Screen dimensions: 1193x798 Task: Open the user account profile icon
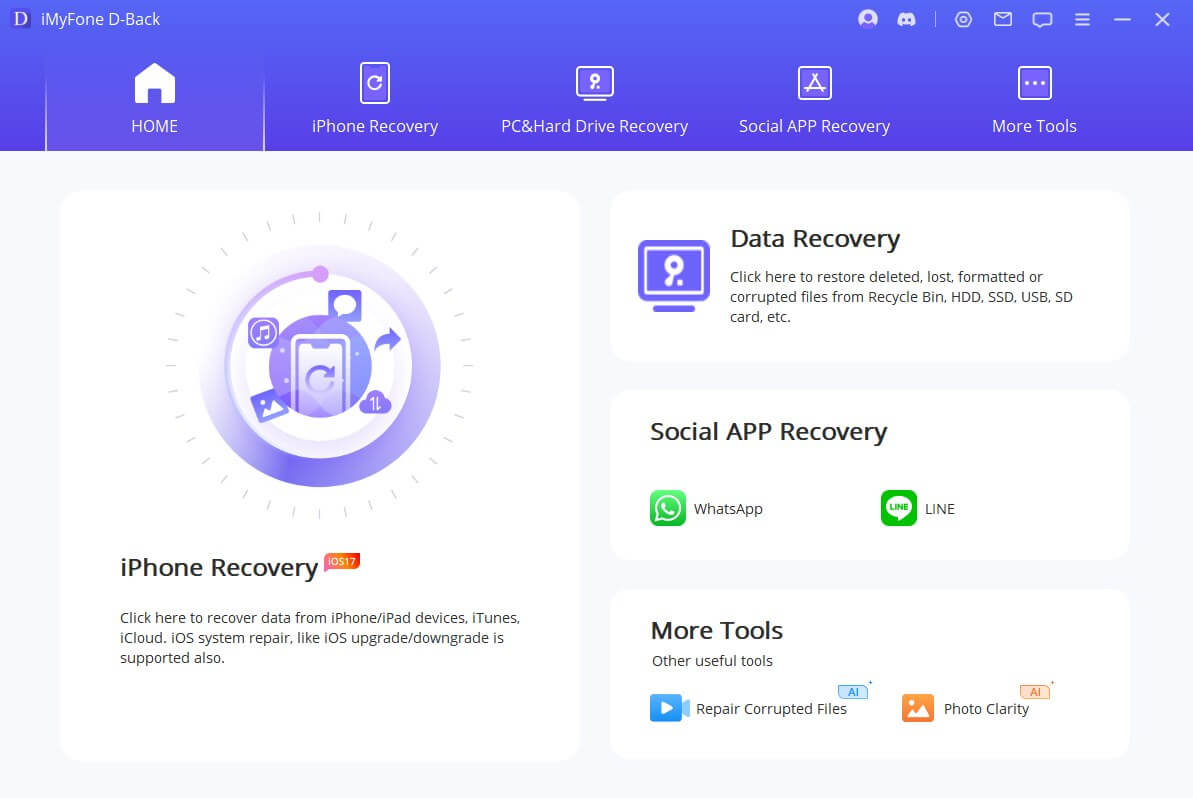tap(867, 19)
